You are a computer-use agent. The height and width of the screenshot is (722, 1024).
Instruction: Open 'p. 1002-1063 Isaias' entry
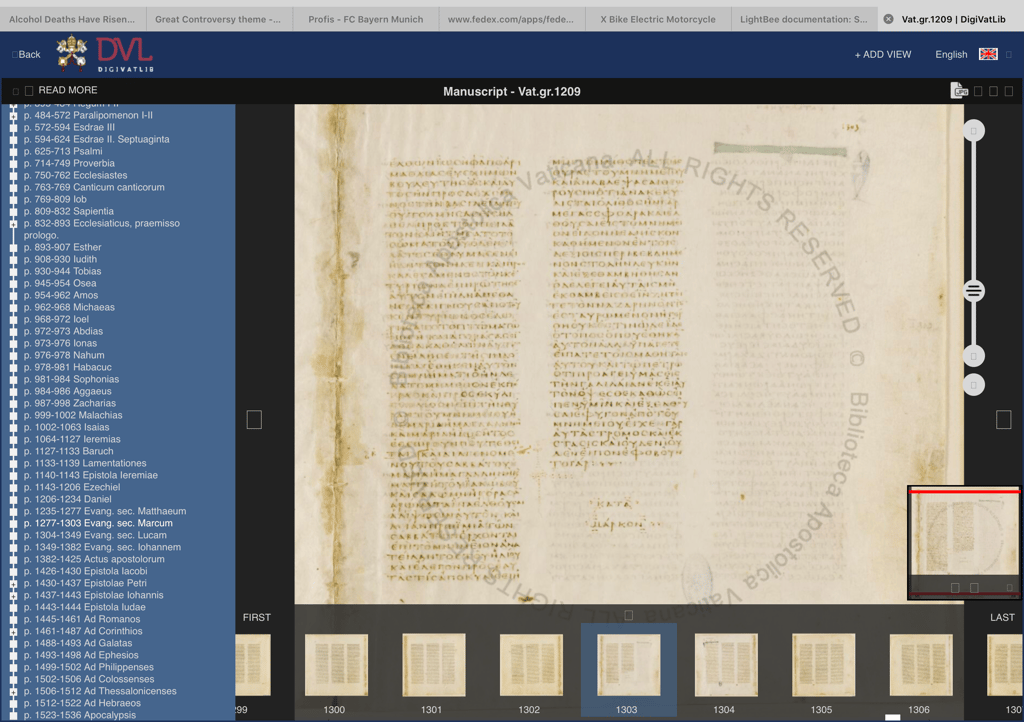coord(67,427)
